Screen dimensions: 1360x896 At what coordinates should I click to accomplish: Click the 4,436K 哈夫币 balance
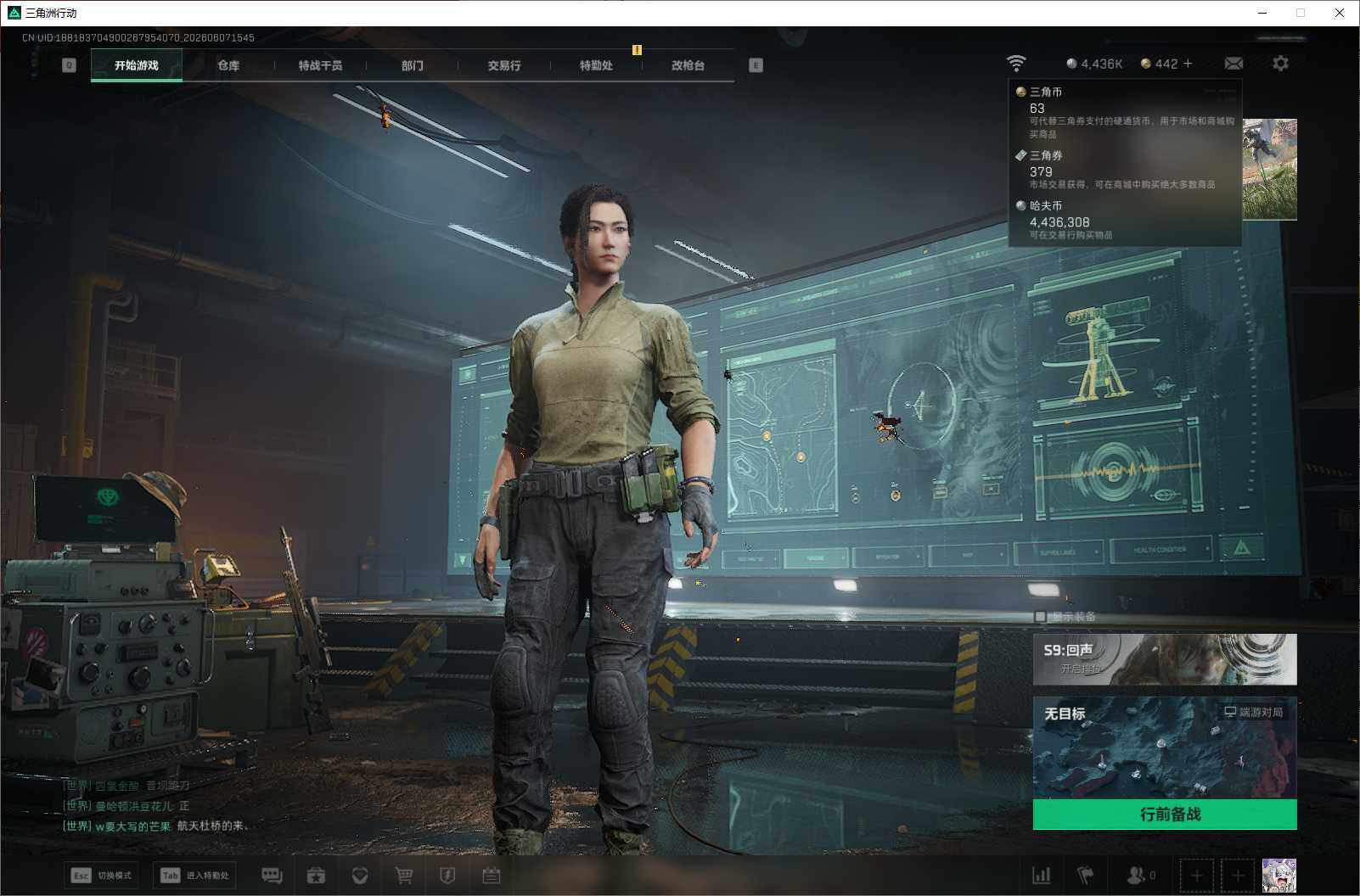[1094, 64]
